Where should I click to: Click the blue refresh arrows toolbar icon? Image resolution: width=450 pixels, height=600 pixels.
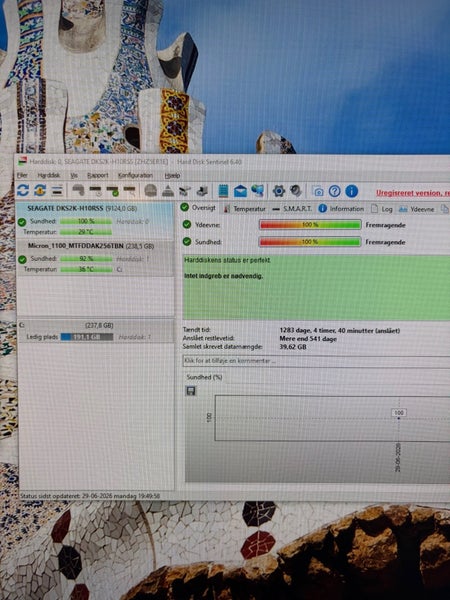coord(23,190)
